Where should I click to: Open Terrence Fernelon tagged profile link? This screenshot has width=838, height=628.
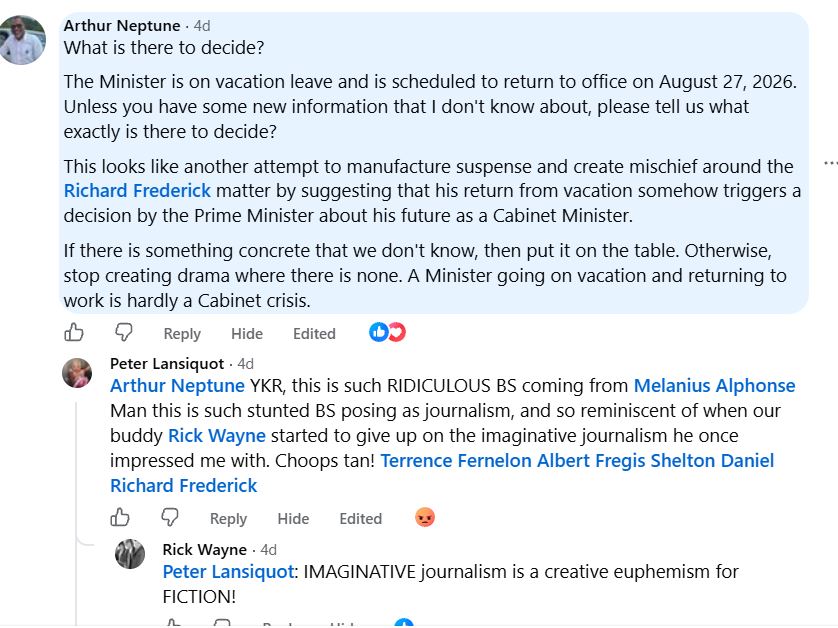[456, 460]
